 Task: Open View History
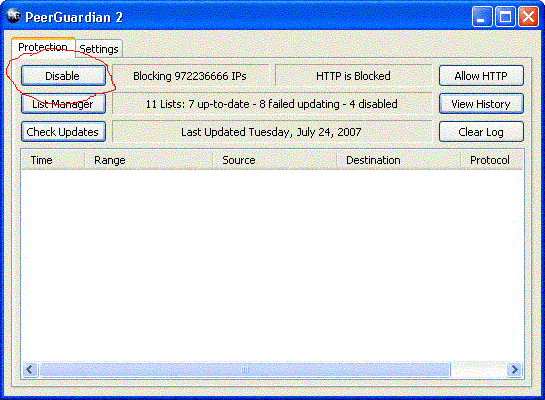tap(481, 104)
